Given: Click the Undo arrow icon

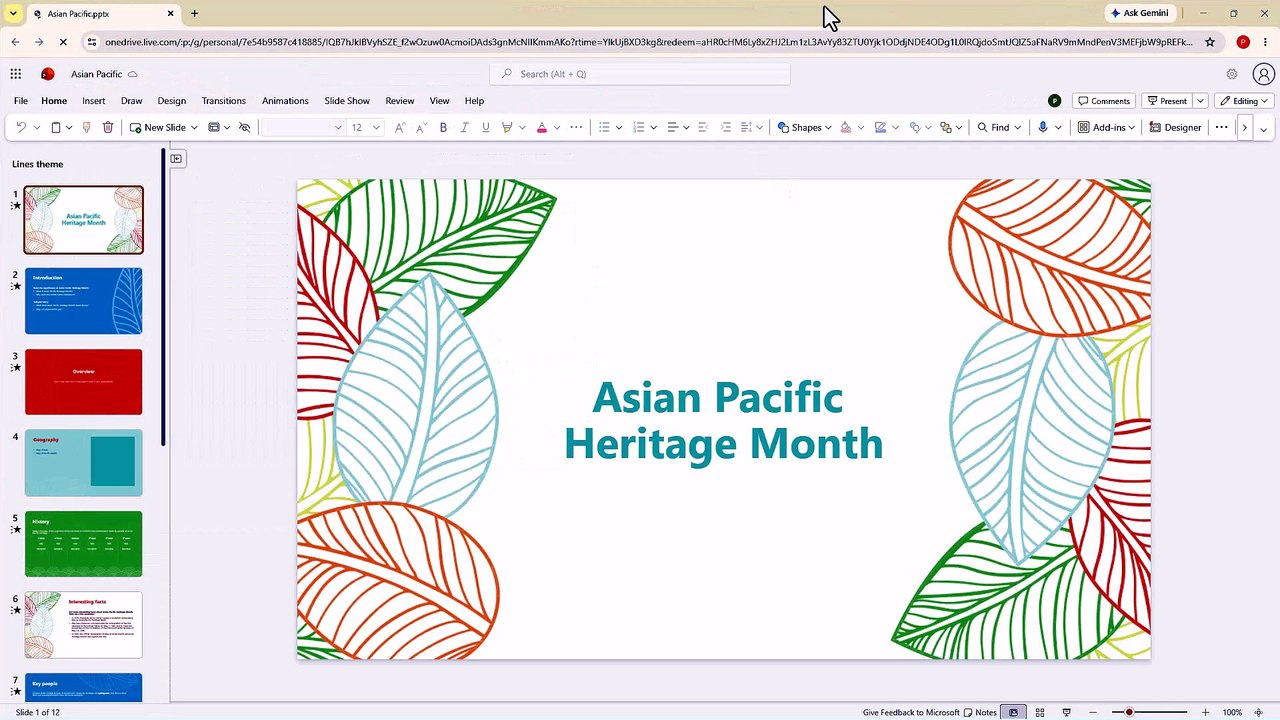Looking at the screenshot, I should pos(21,128).
